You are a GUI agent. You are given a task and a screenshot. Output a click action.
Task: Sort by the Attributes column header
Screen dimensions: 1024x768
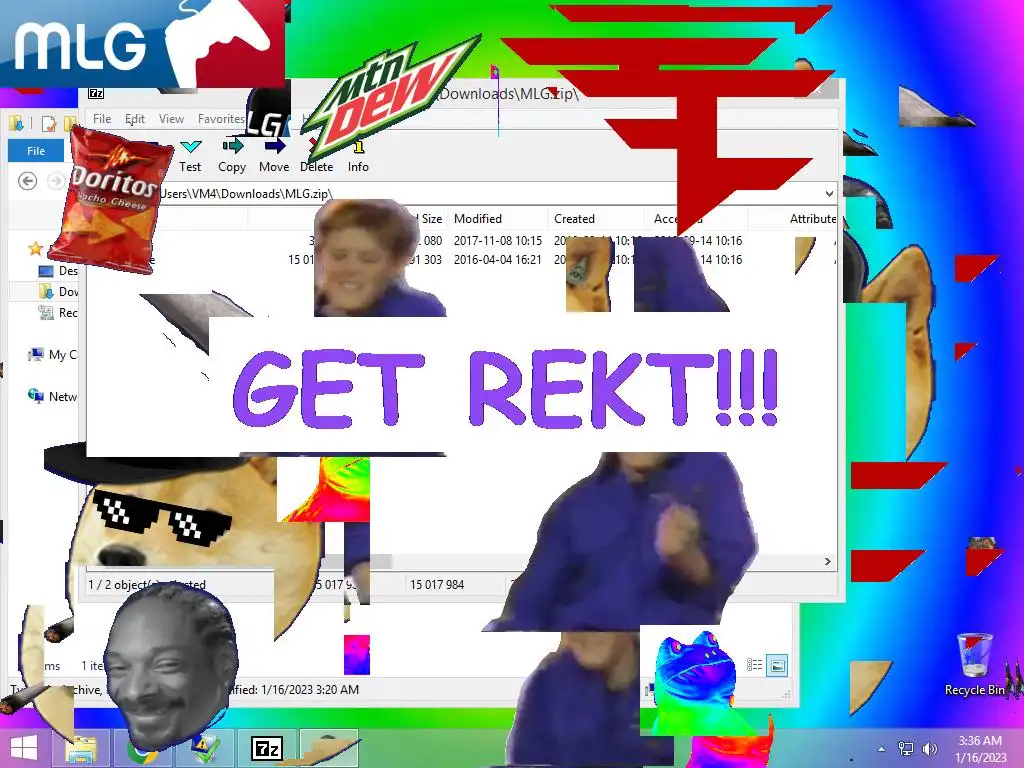pos(812,219)
